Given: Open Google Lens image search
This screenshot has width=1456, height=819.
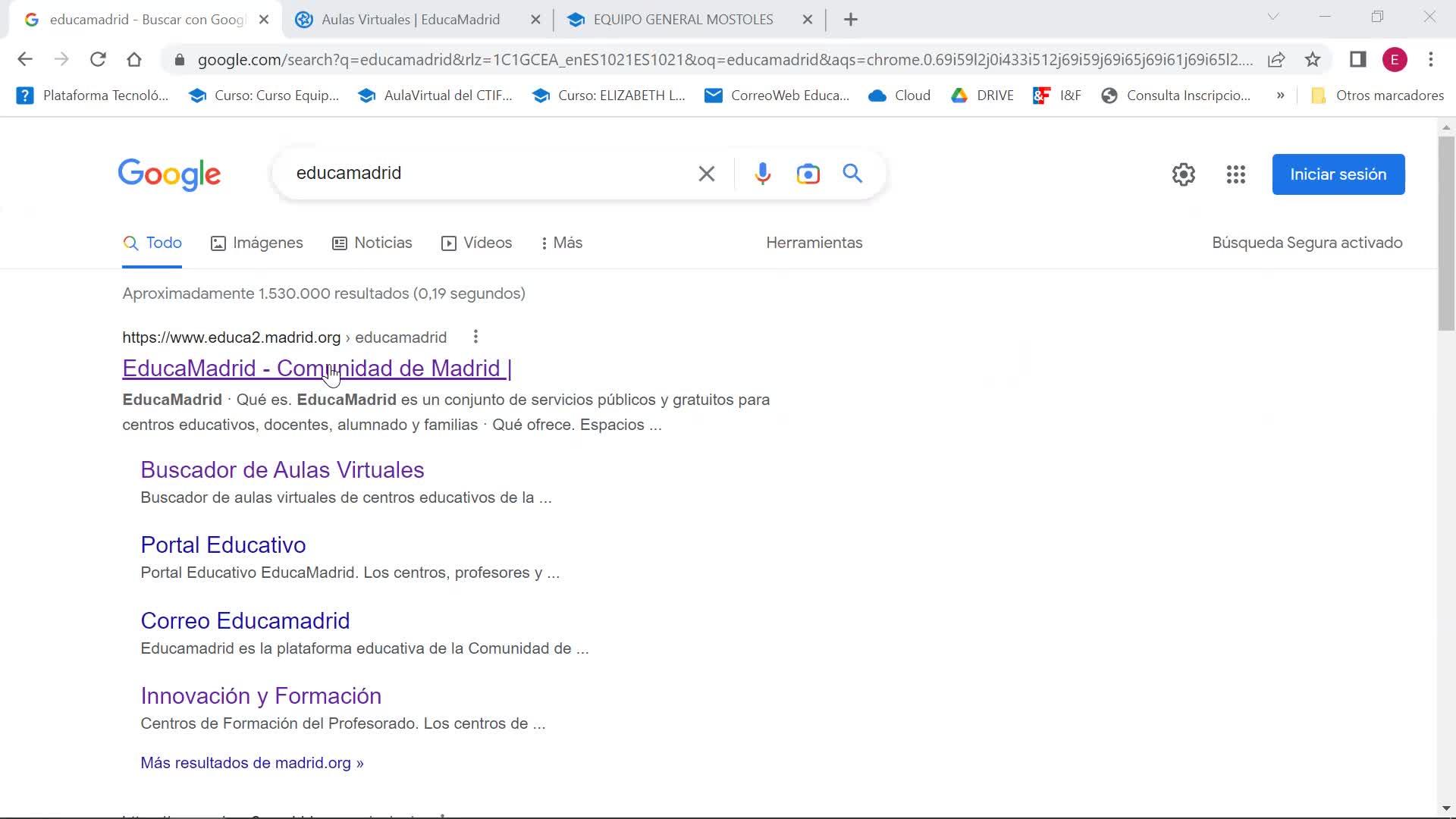Looking at the screenshot, I should [x=808, y=174].
